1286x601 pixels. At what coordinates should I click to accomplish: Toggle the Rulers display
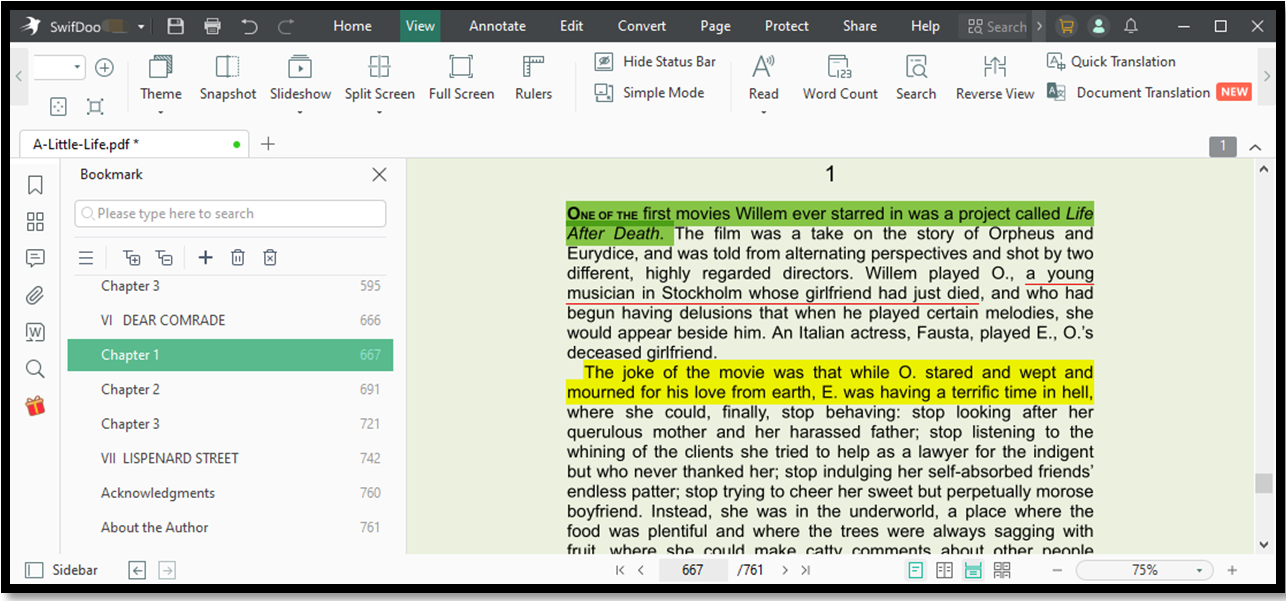pos(534,78)
